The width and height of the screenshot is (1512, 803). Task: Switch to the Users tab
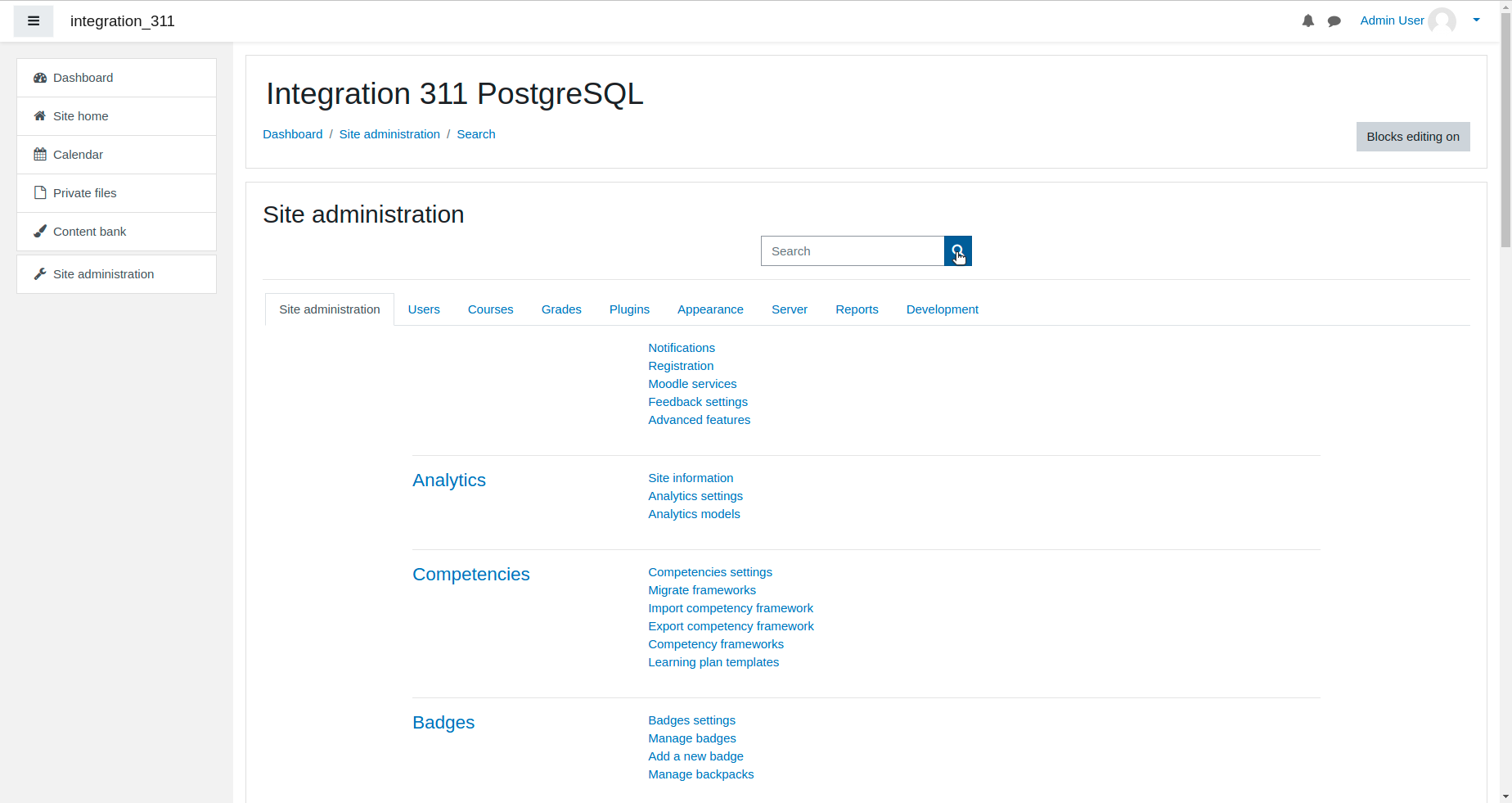424,309
